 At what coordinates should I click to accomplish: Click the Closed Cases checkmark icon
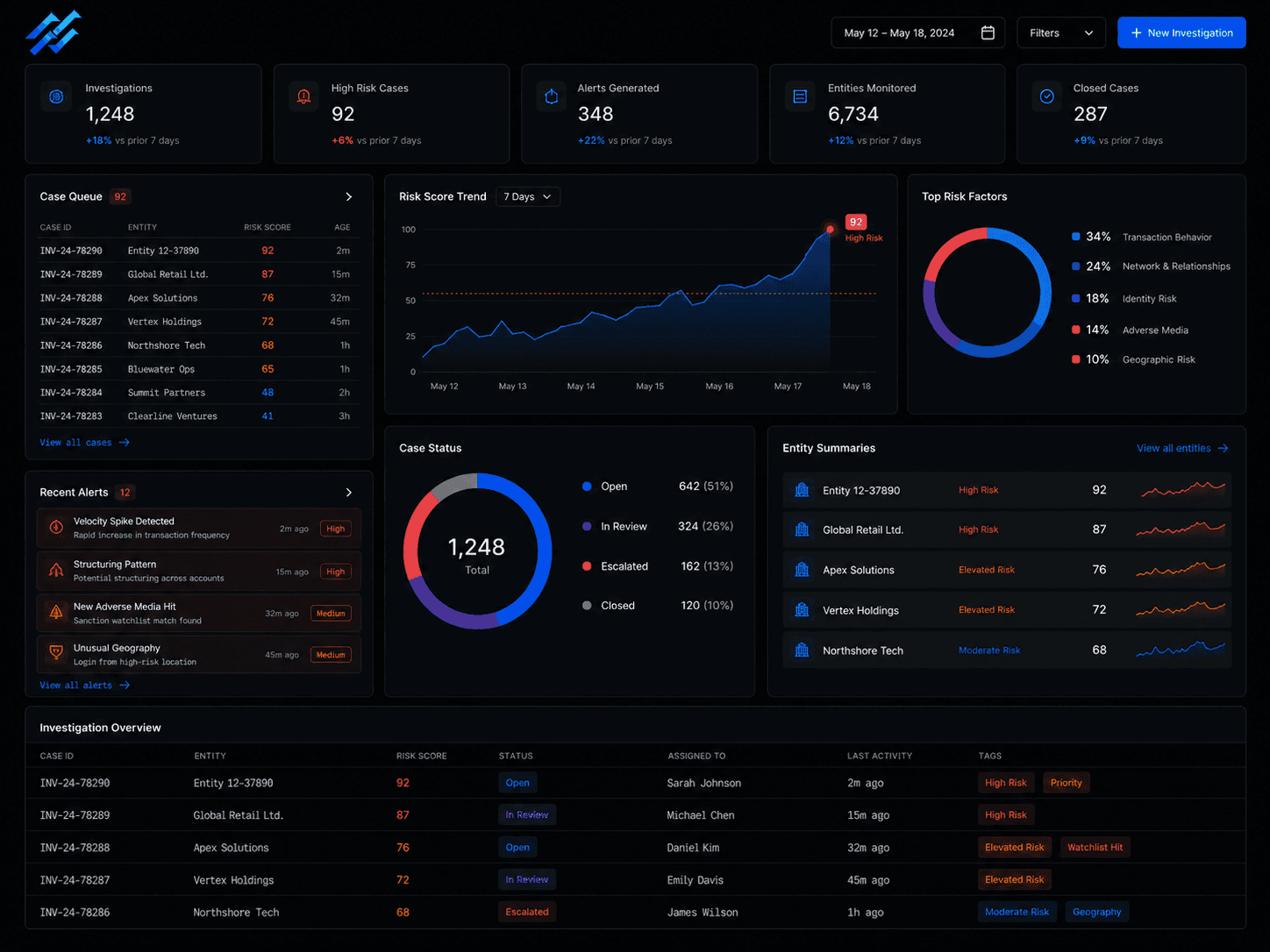coord(1046,96)
